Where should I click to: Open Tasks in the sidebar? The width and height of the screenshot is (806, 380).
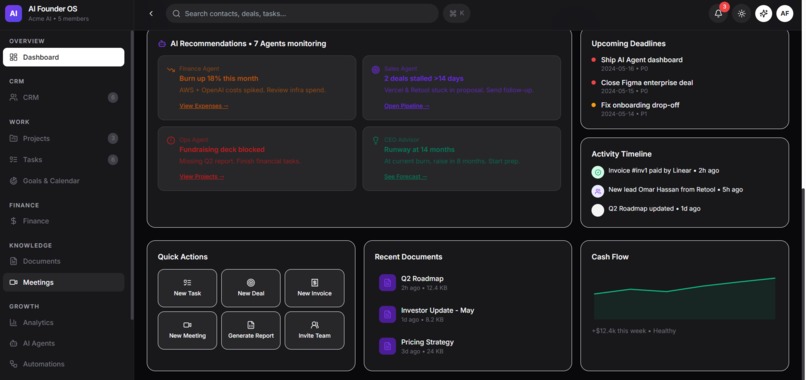[x=64, y=159]
